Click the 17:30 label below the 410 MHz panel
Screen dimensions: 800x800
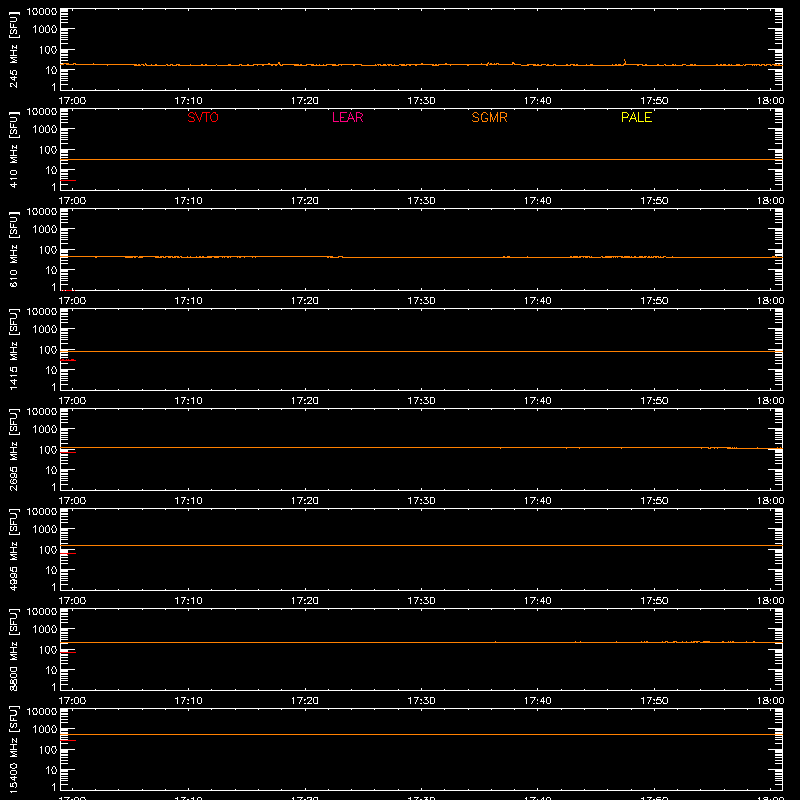(421, 201)
